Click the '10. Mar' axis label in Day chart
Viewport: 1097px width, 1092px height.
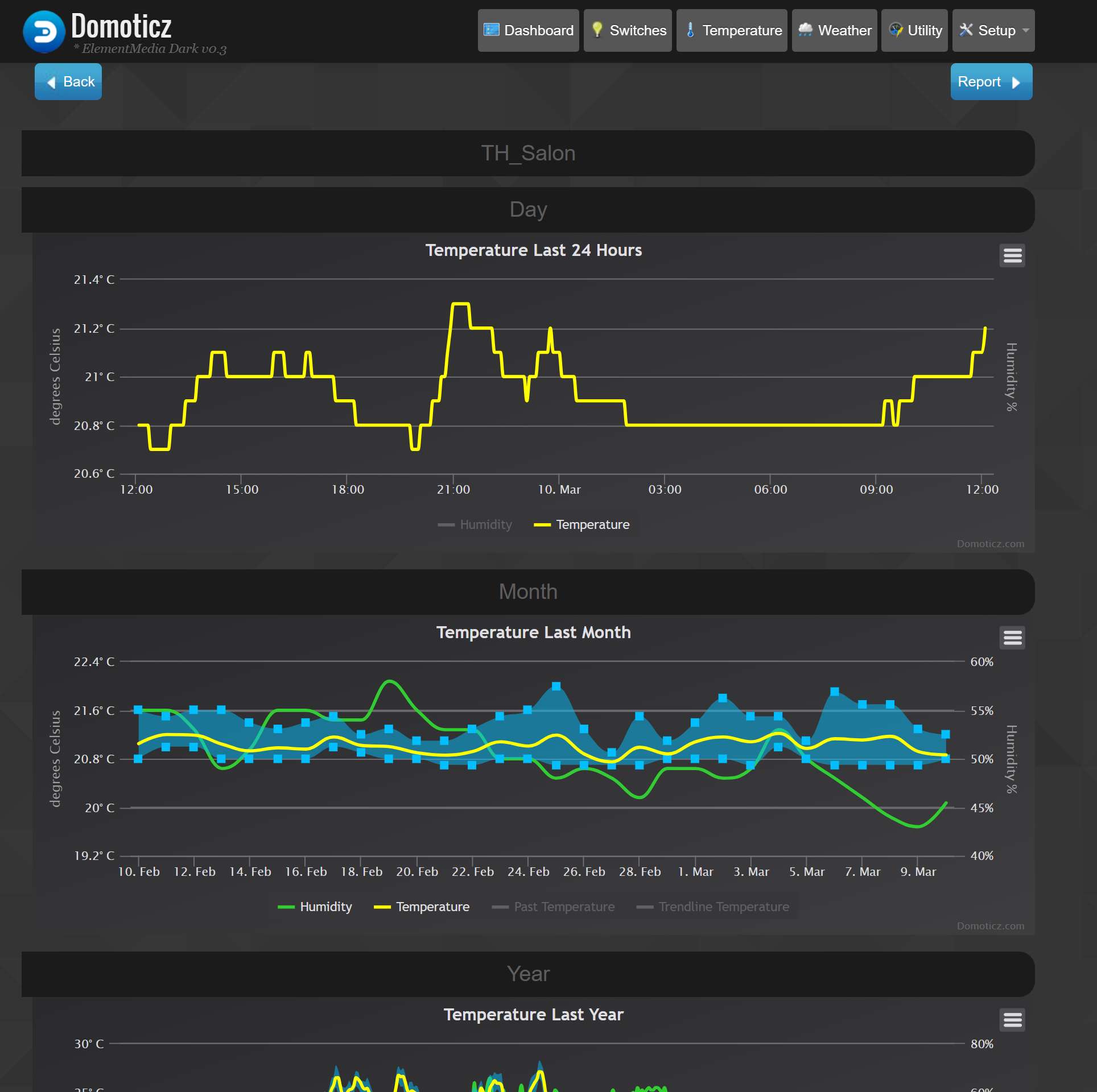pos(559,490)
